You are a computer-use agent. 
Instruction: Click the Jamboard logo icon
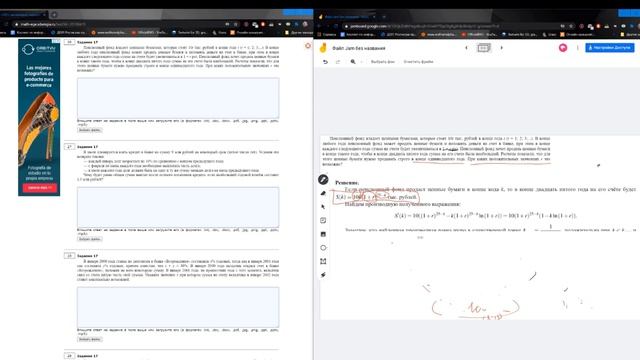pos(323,48)
